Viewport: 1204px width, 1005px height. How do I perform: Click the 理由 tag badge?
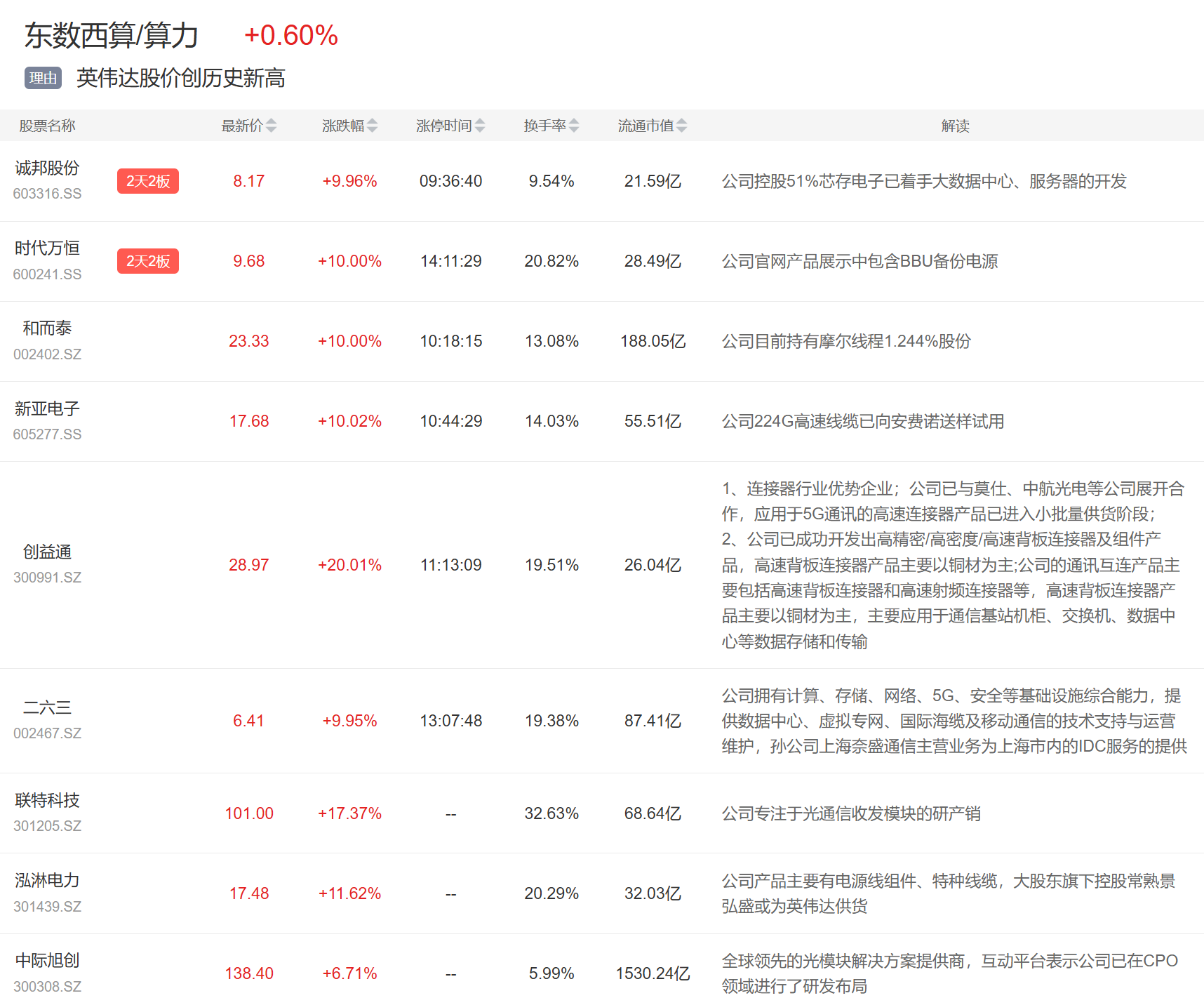point(43,78)
